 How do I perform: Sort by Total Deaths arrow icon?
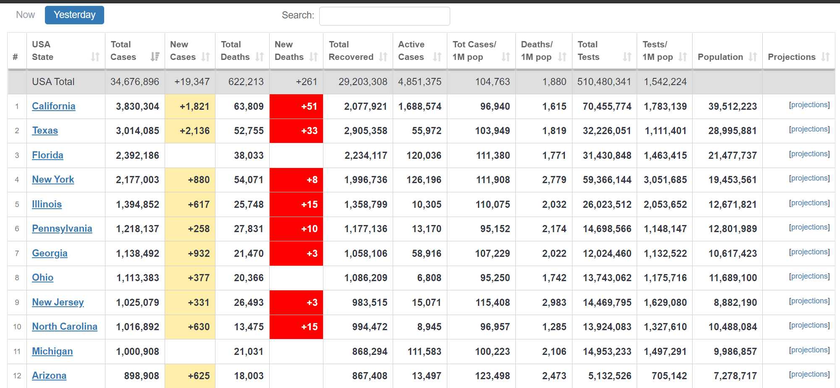tap(259, 57)
